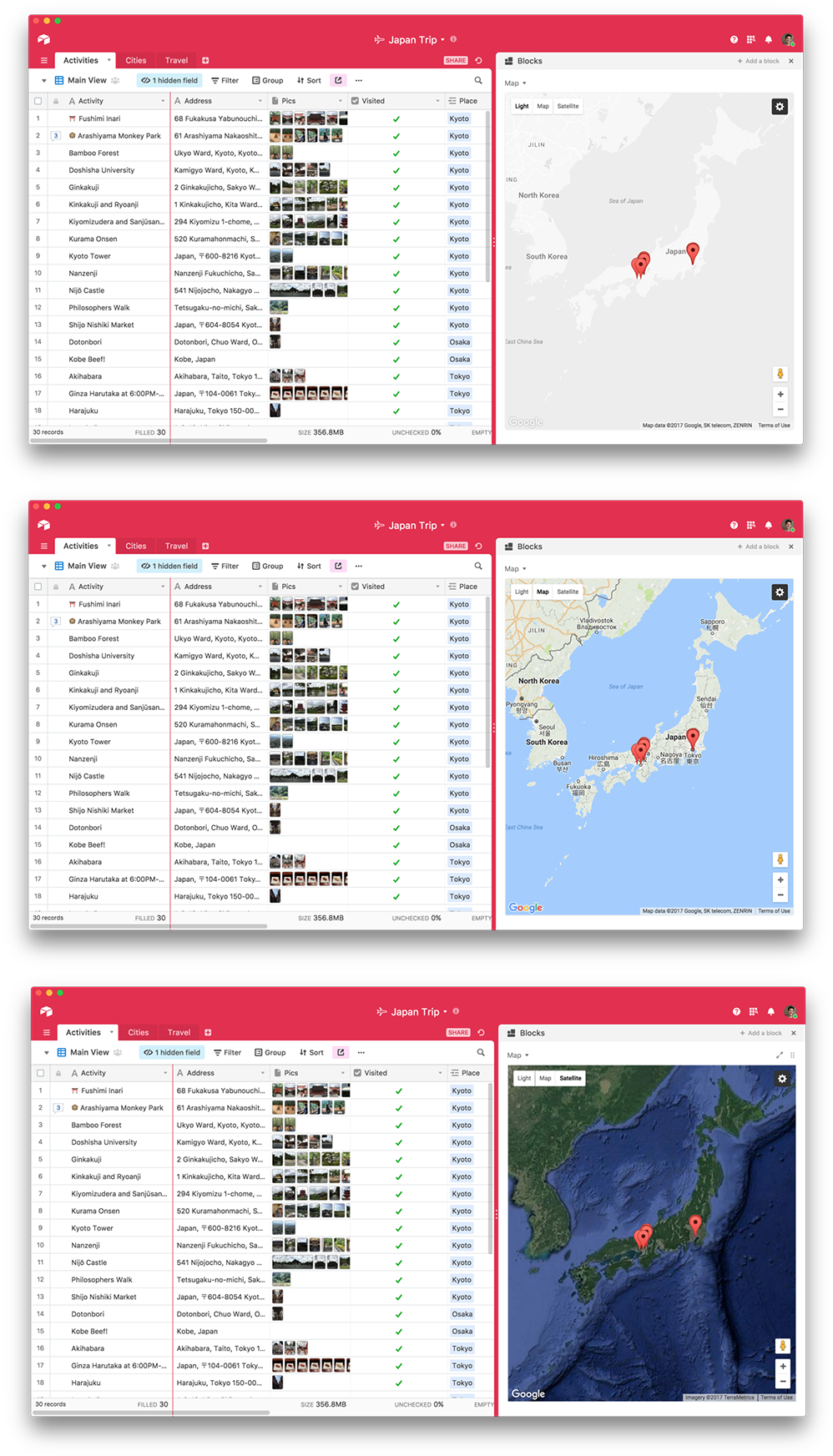Click Osaka place tag for Dotonbori, top window
The width and height of the screenshot is (833, 1456).
click(460, 342)
